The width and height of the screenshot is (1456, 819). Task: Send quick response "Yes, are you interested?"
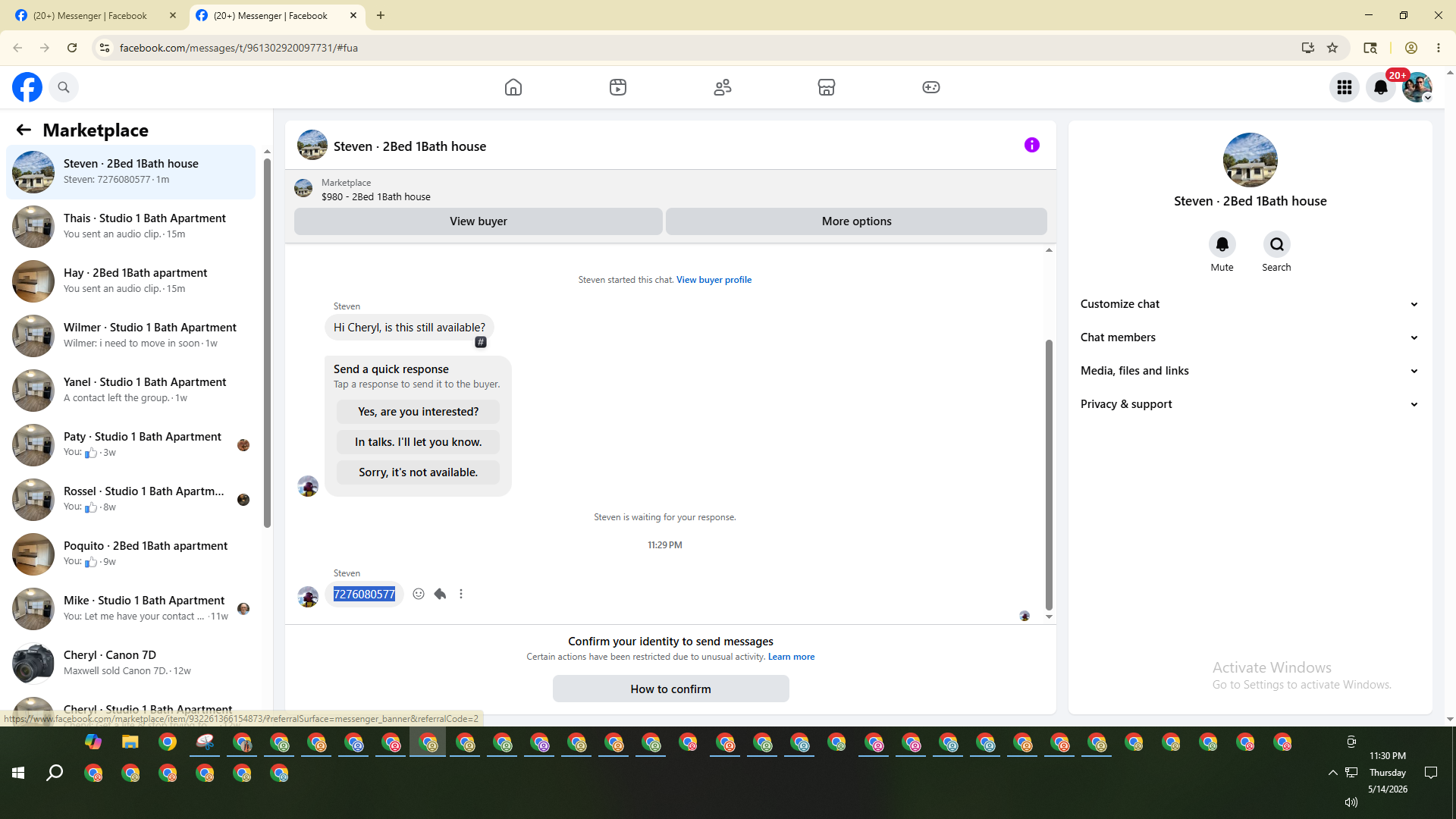coord(419,412)
